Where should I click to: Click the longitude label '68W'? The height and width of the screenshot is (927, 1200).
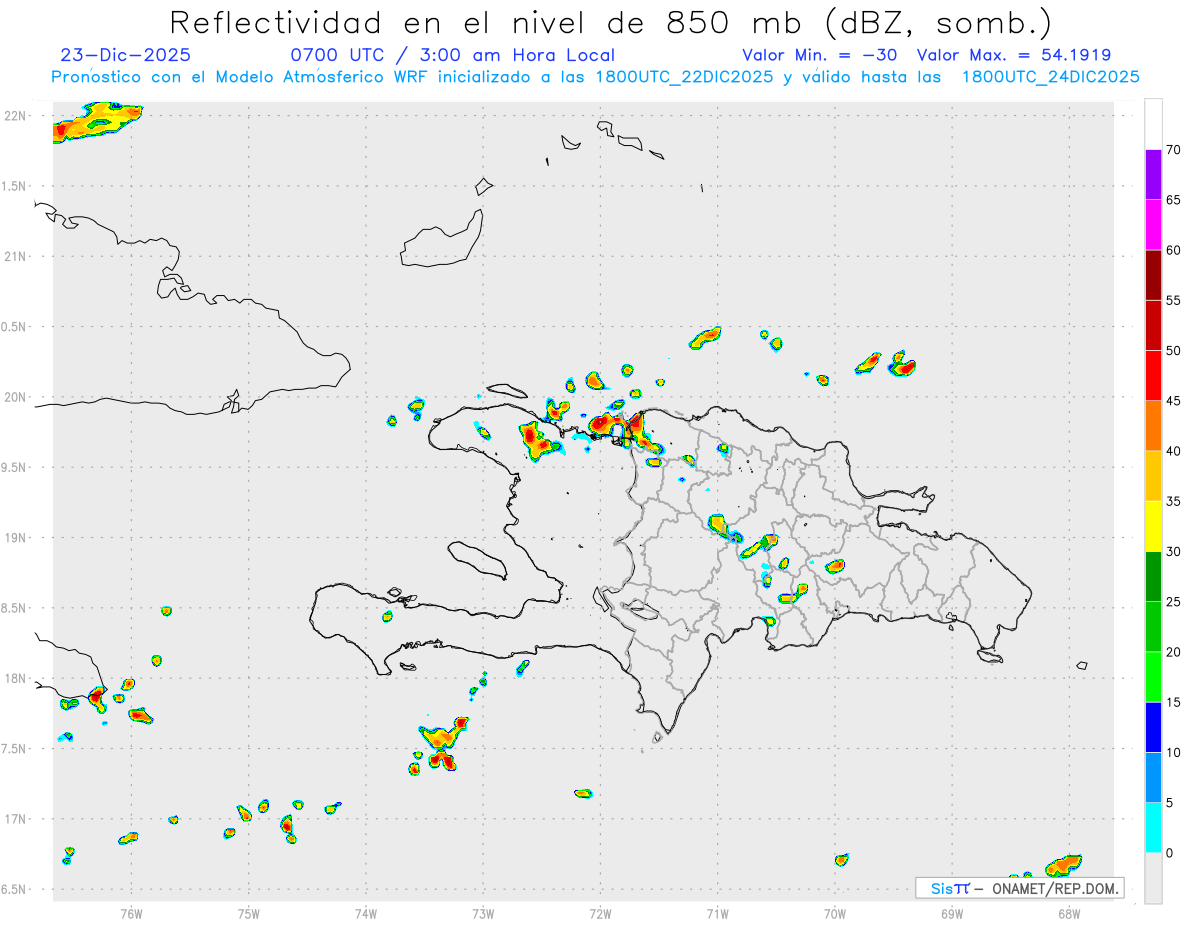tap(1069, 913)
